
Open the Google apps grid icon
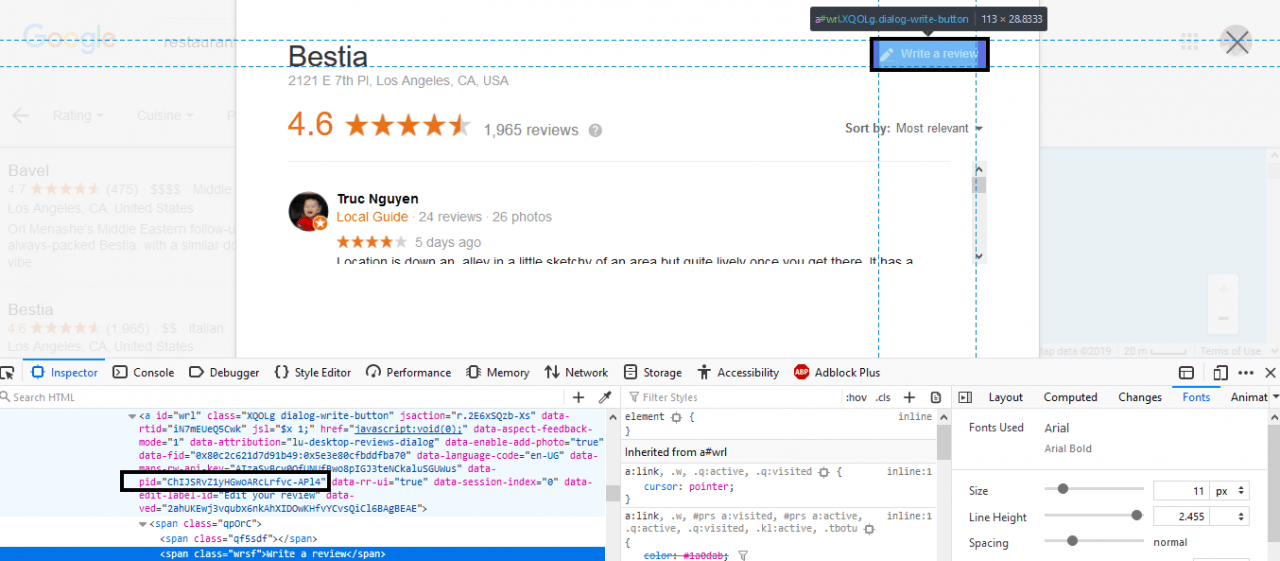click(x=1189, y=42)
